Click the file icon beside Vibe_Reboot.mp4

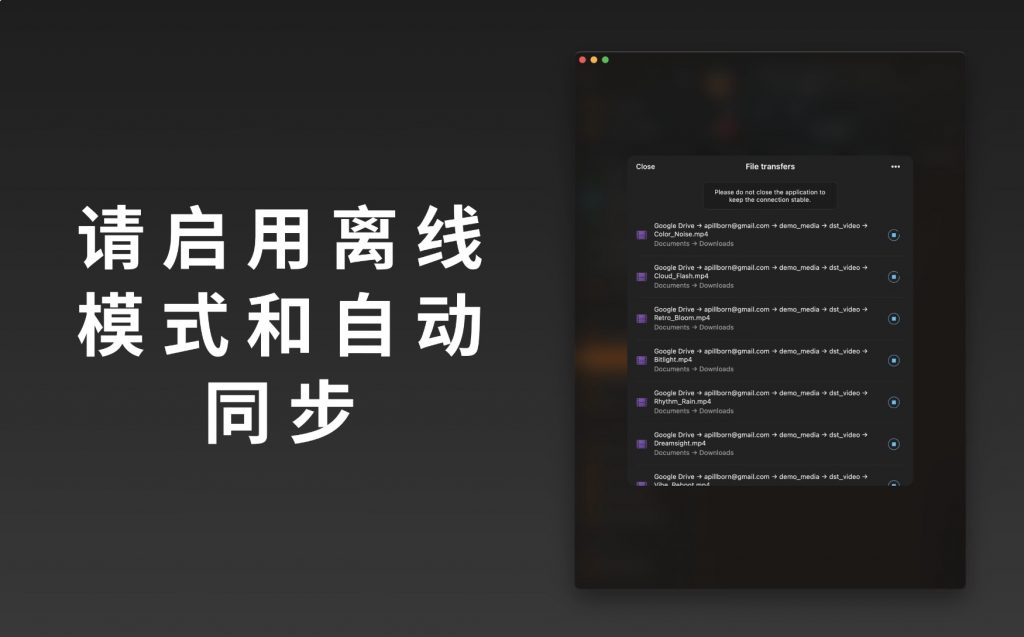click(641, 483)
